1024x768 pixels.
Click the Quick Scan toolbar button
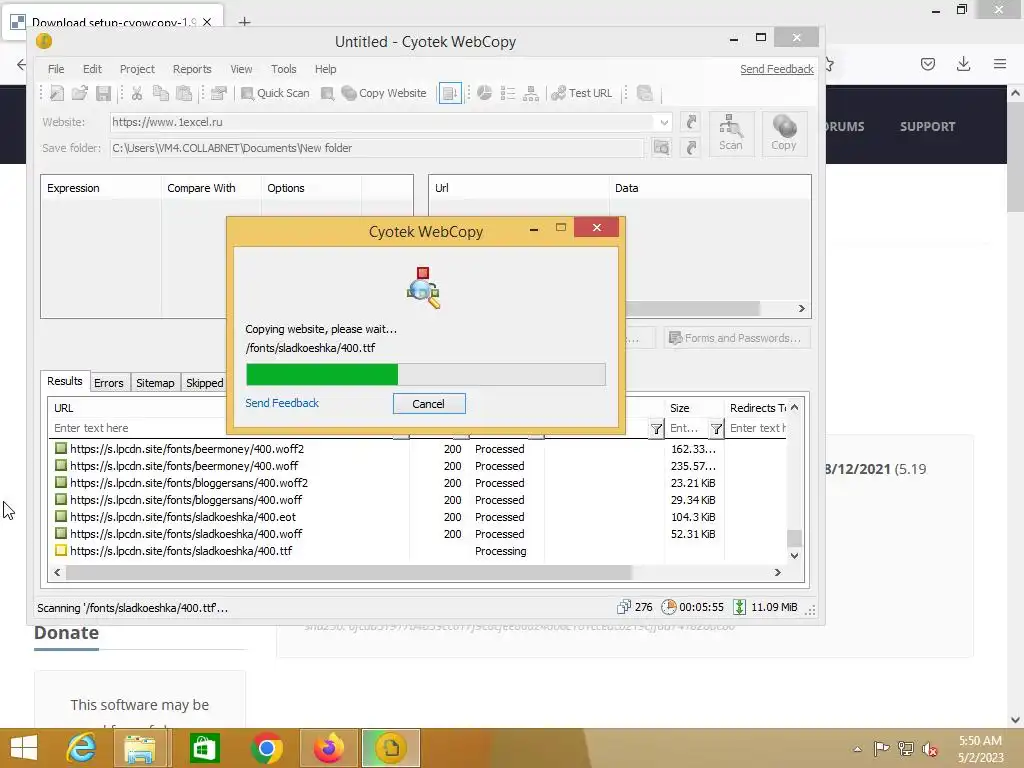point(275,93)
